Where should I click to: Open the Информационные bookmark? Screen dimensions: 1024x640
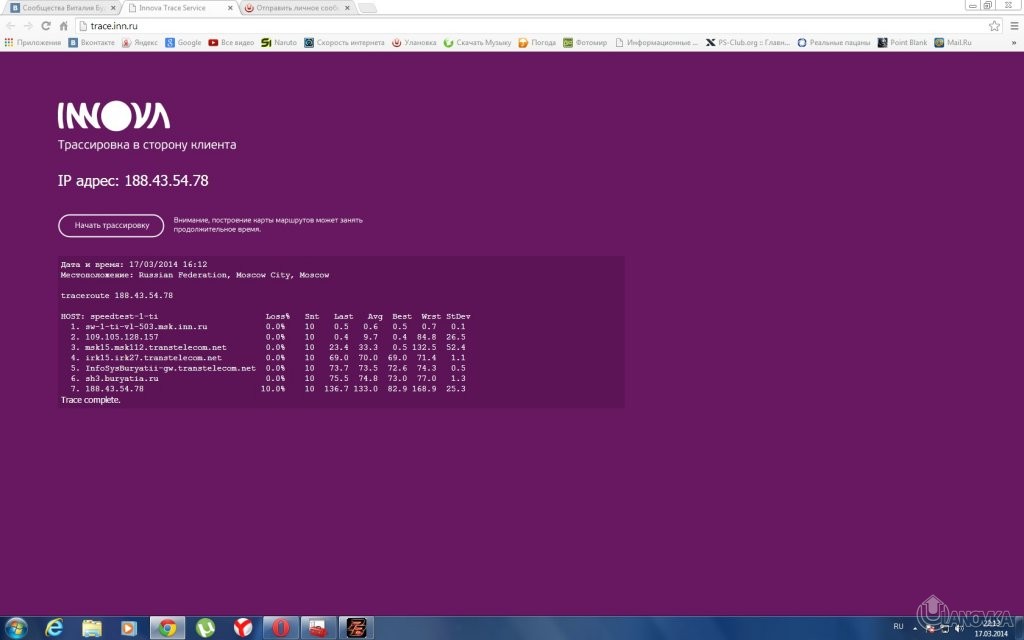point(656,42)
